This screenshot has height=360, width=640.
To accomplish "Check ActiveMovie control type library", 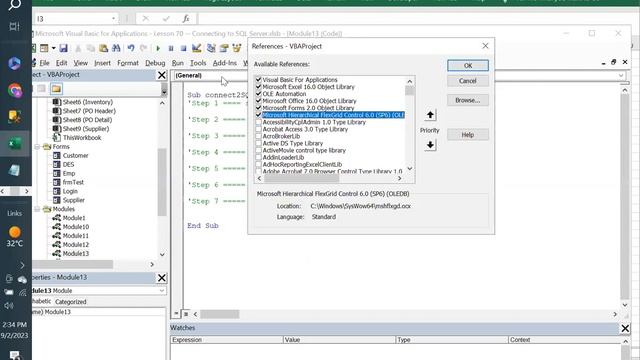I will point(258,150).
